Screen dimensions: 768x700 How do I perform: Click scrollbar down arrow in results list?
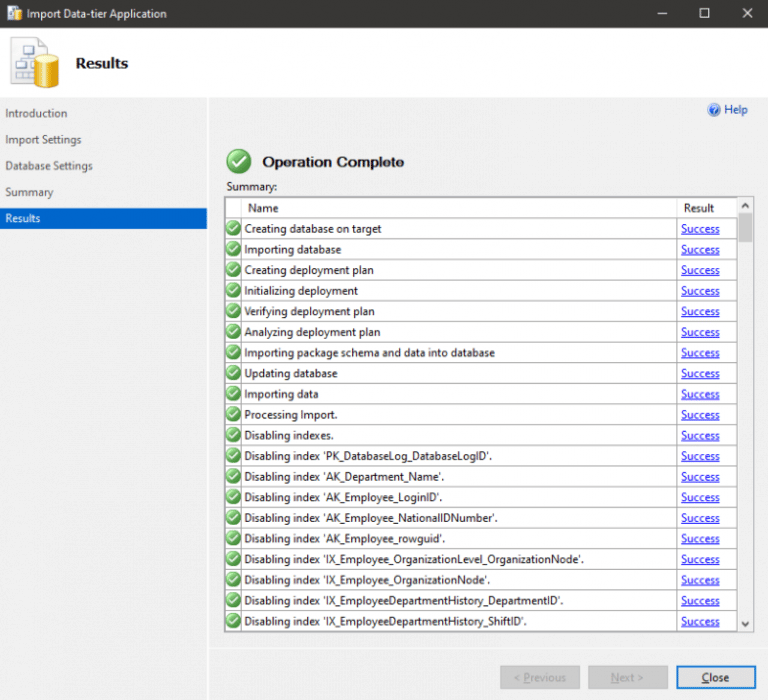pos(745,623)
